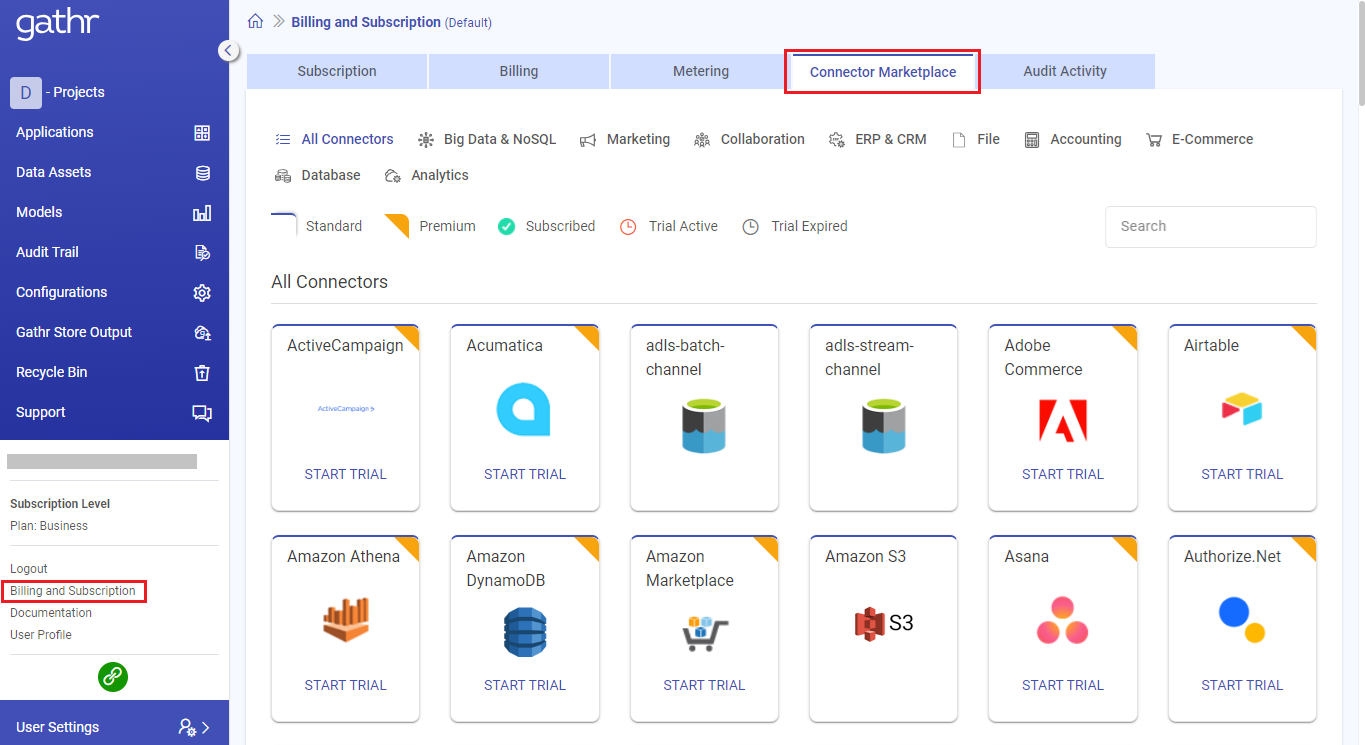Switch to the Billing tab

pyautogui.click(x=519, y=71)
